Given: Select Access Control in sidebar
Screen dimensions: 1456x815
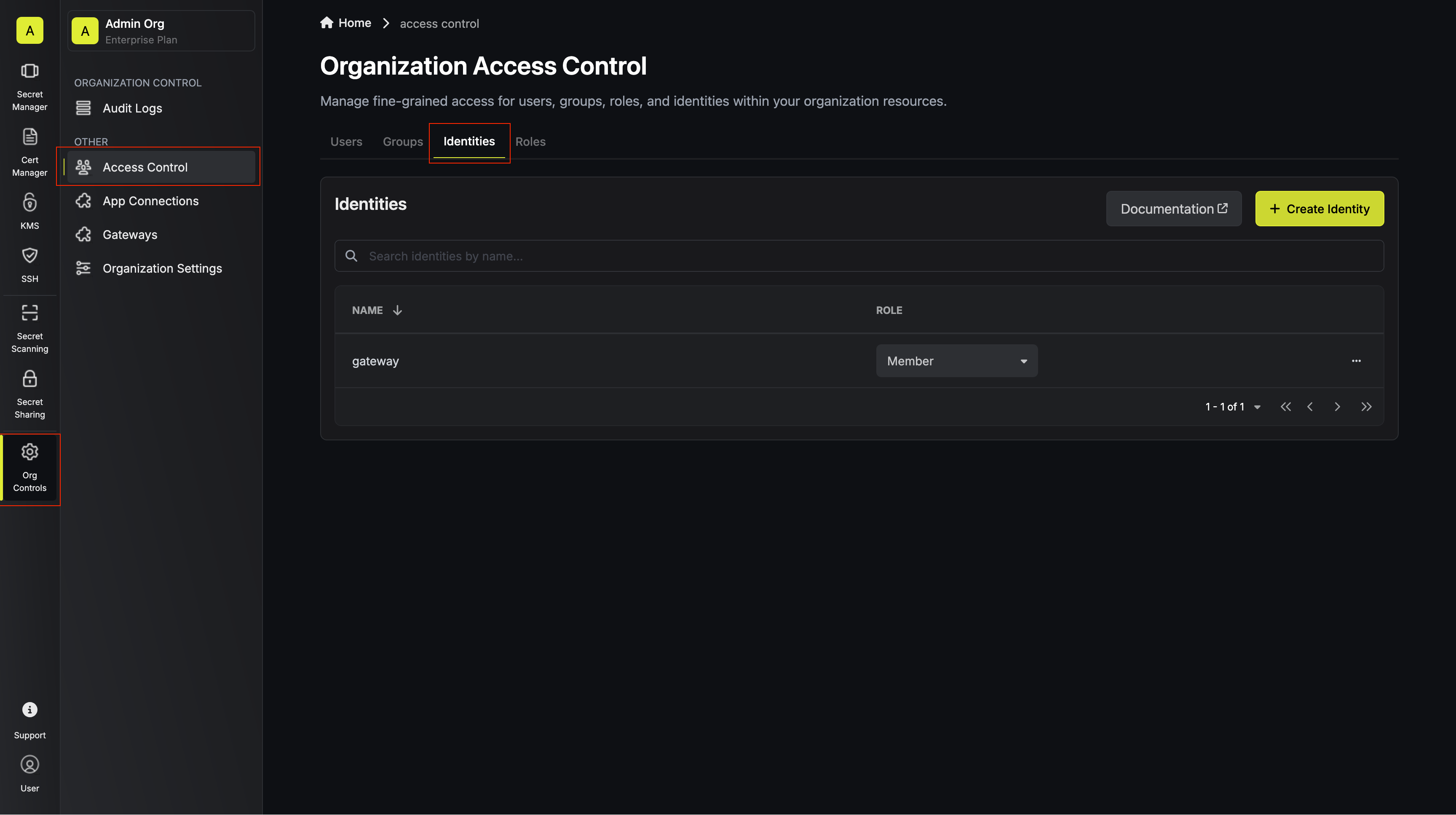Looking at the screenshot, I should tap(161, 167).
